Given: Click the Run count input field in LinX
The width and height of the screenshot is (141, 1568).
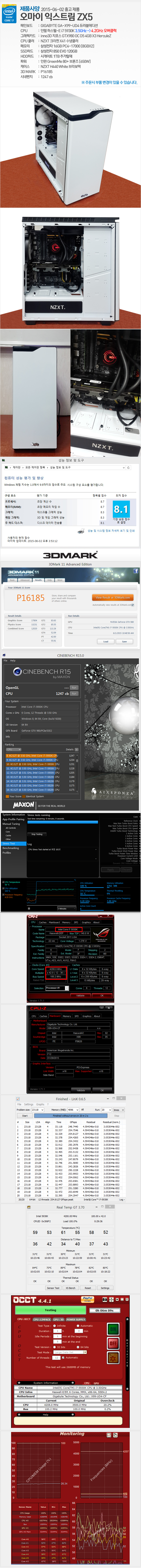Looking at the screenshot, I should [x=106, y=1110].
